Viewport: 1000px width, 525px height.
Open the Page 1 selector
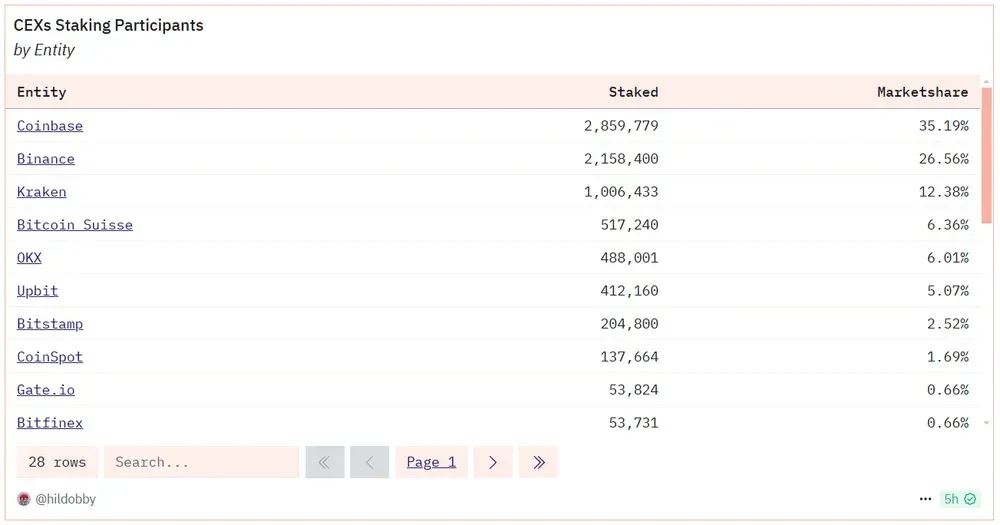431,462
